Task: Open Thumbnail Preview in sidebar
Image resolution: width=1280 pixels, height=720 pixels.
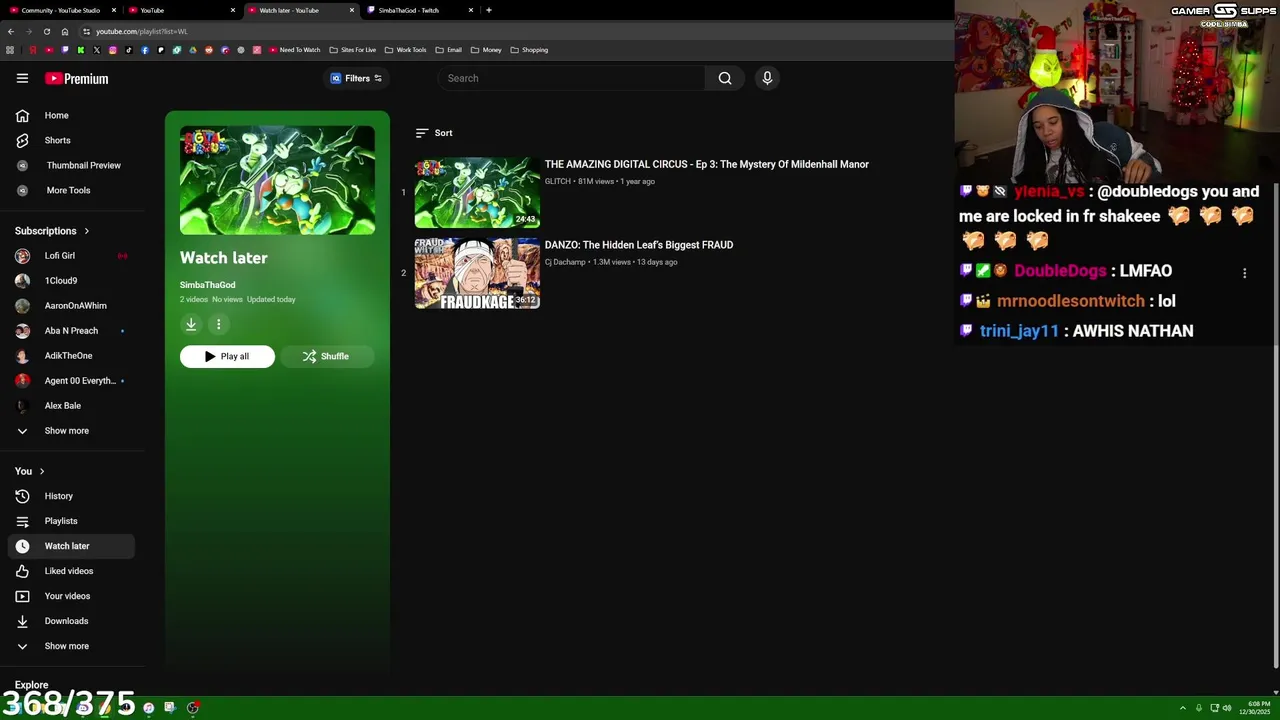Action: [x=70, y=165]
